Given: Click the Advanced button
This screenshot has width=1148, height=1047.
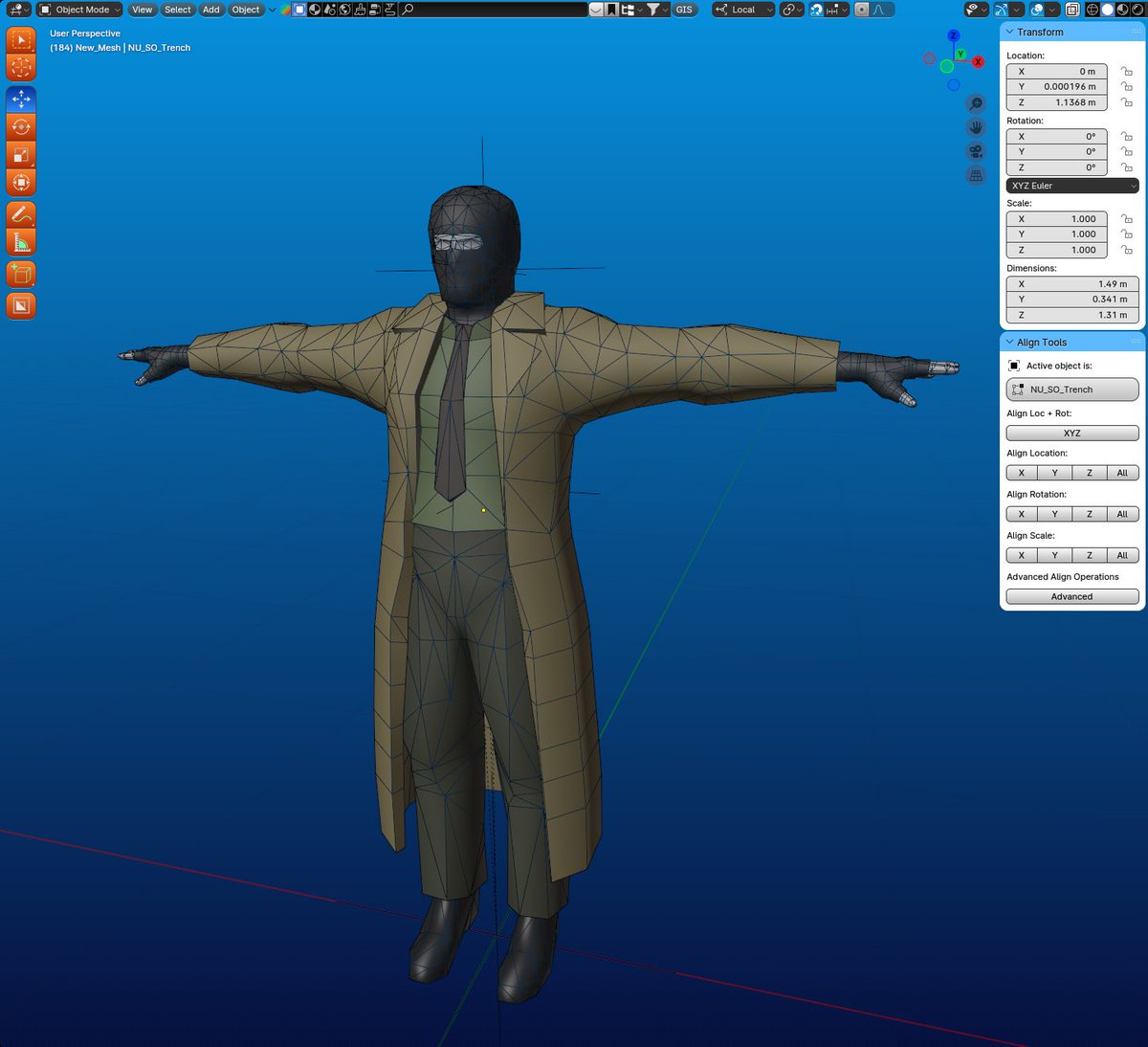Looking at the screenshot, I should (1072, 596).
